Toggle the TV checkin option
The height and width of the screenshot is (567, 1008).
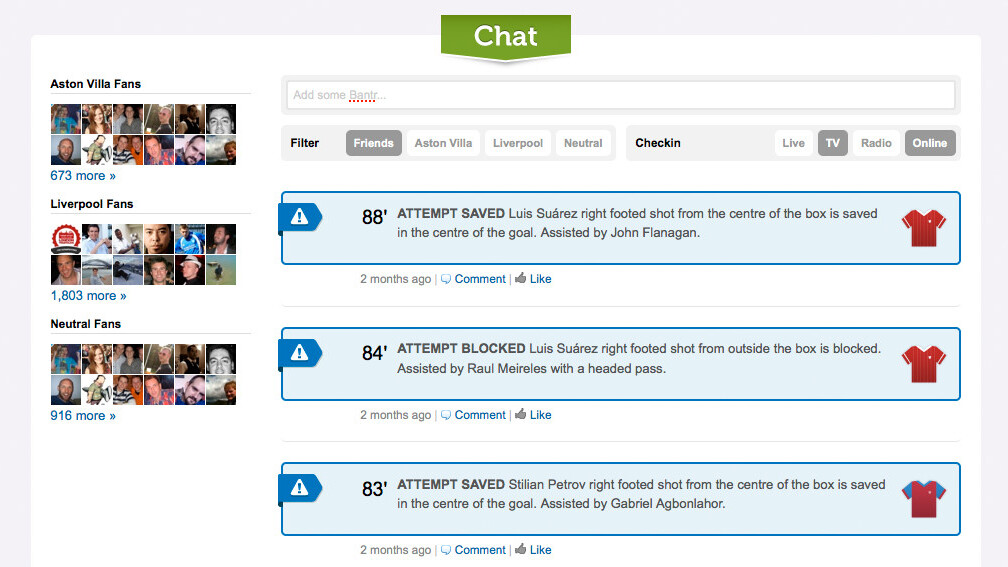(x=832, y=143)
